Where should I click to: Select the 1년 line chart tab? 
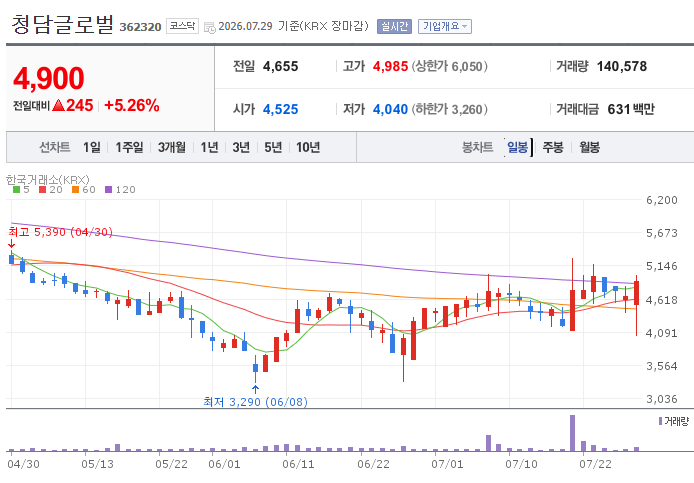coord(209,147)
